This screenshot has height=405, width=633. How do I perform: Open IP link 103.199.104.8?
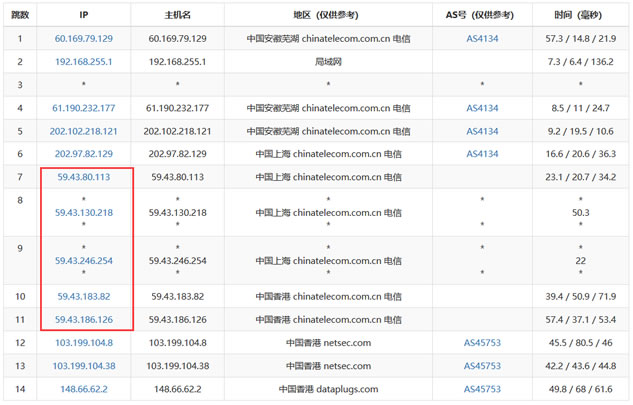83,342
